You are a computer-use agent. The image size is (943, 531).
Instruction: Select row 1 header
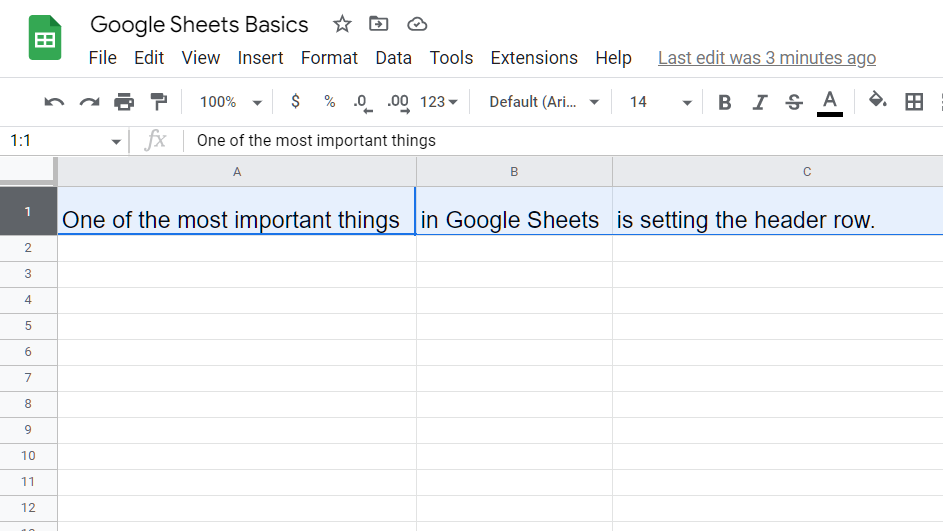(28, 211)
